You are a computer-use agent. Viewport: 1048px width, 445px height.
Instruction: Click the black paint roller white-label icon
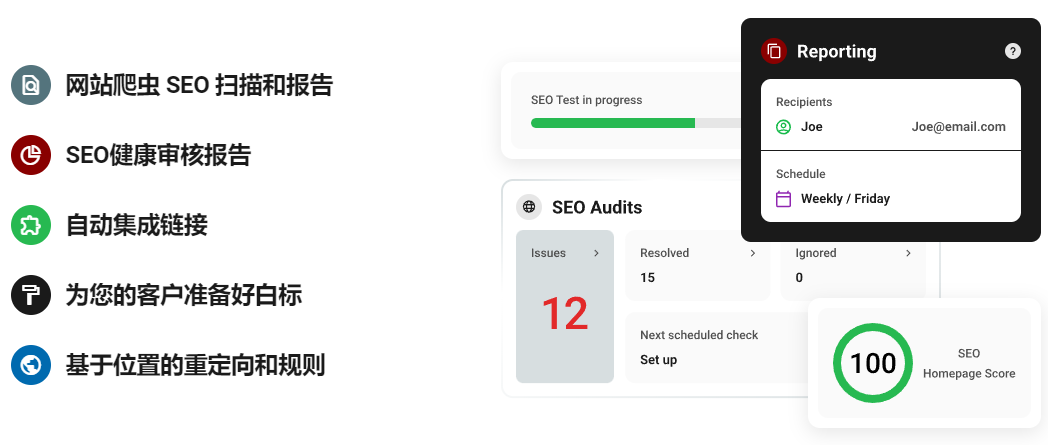coord(31,295)
